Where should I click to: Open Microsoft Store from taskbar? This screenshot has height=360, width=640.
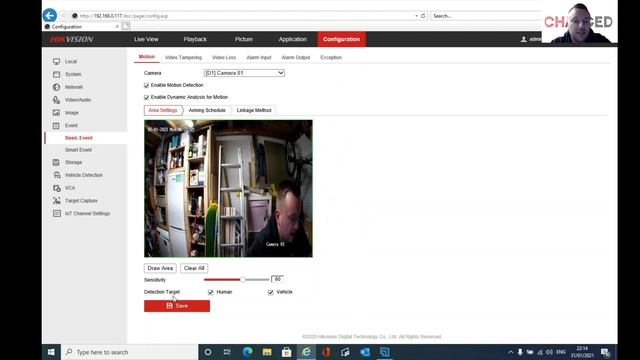[x=287, y=352]
